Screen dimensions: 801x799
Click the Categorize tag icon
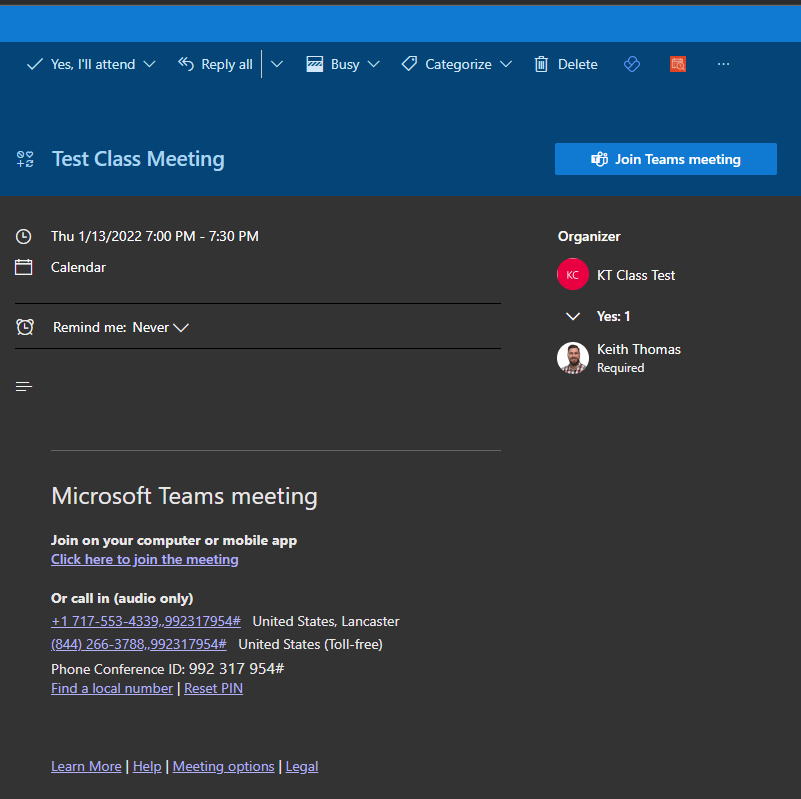[409, 64]
